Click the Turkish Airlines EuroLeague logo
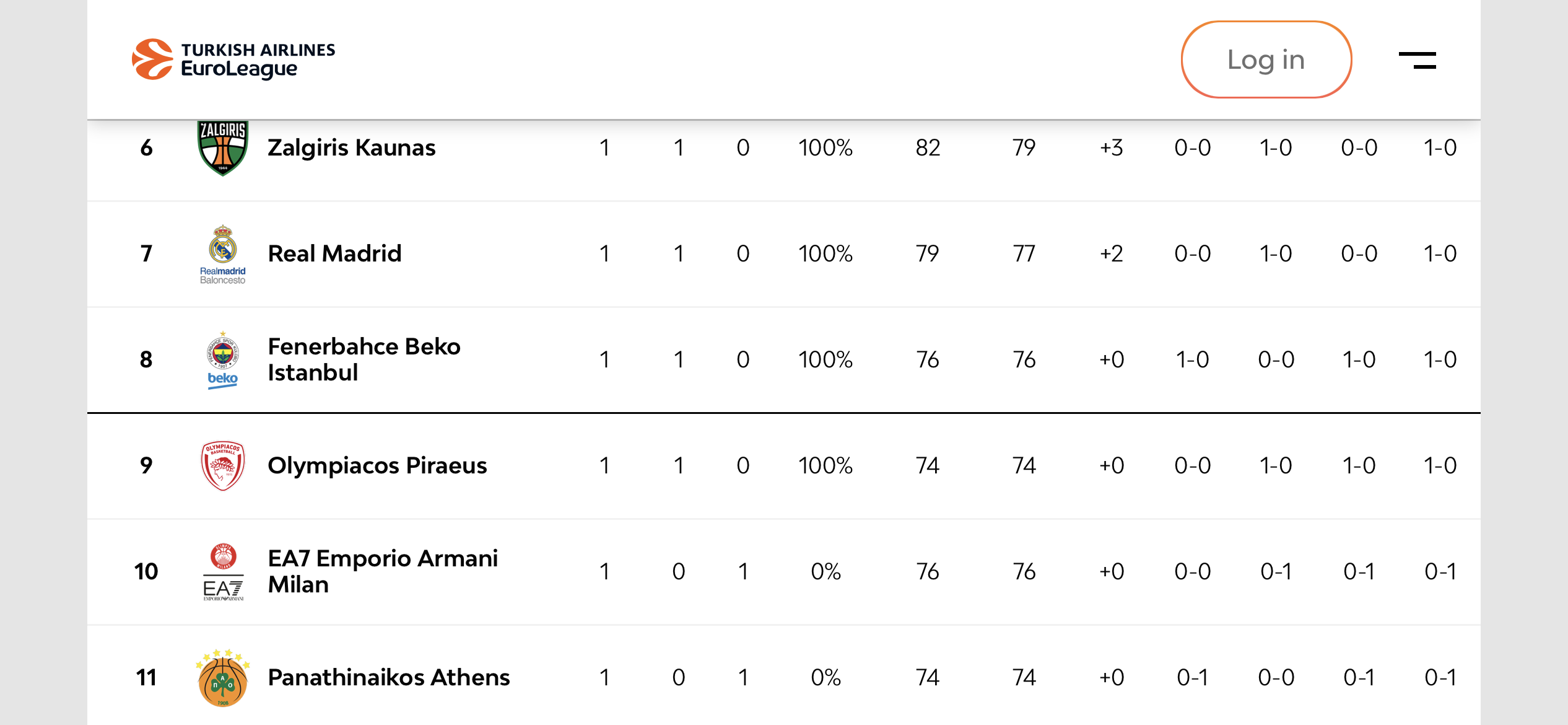 point(233,59)
